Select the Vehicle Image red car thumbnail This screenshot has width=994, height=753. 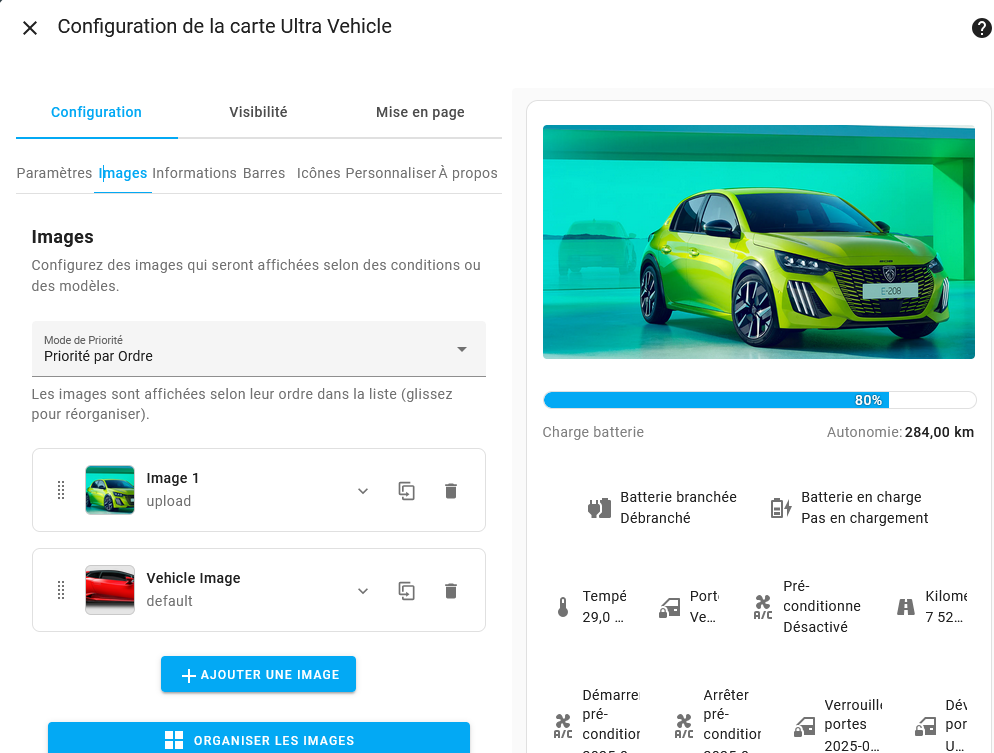[x=110, y=590]
